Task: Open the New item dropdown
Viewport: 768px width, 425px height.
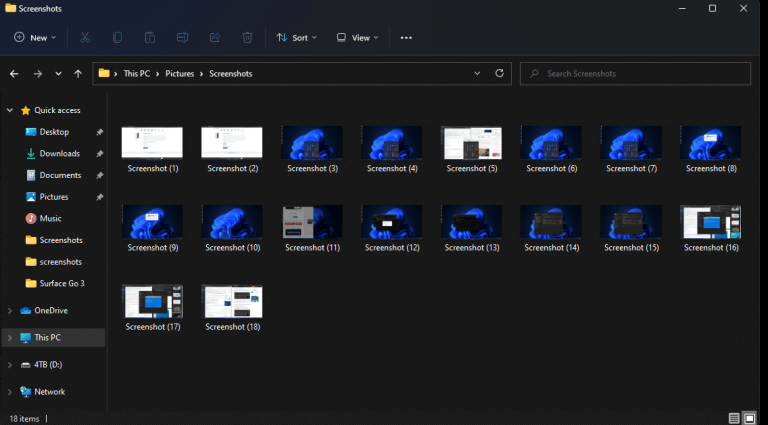Action: [35, 38]
